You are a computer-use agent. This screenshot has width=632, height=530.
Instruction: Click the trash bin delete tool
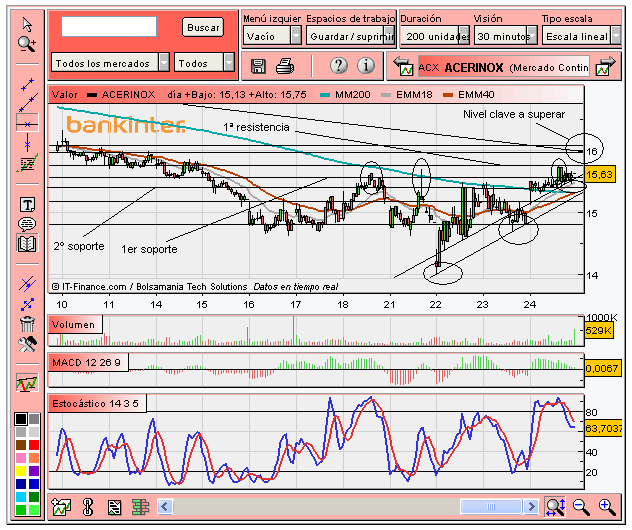point(27,324)
